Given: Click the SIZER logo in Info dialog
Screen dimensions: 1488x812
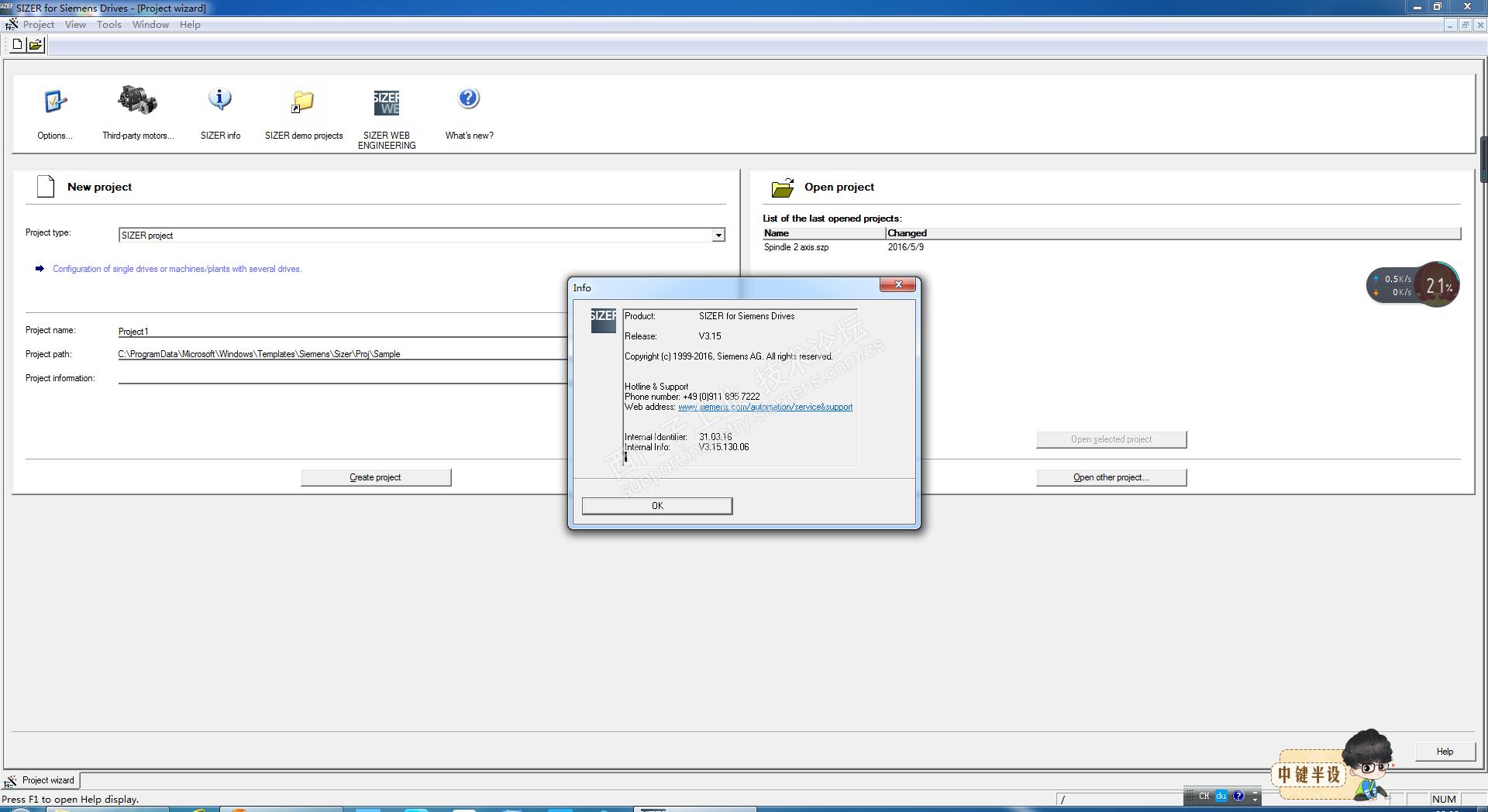Looking at the screenshot, I should [603, 321].
